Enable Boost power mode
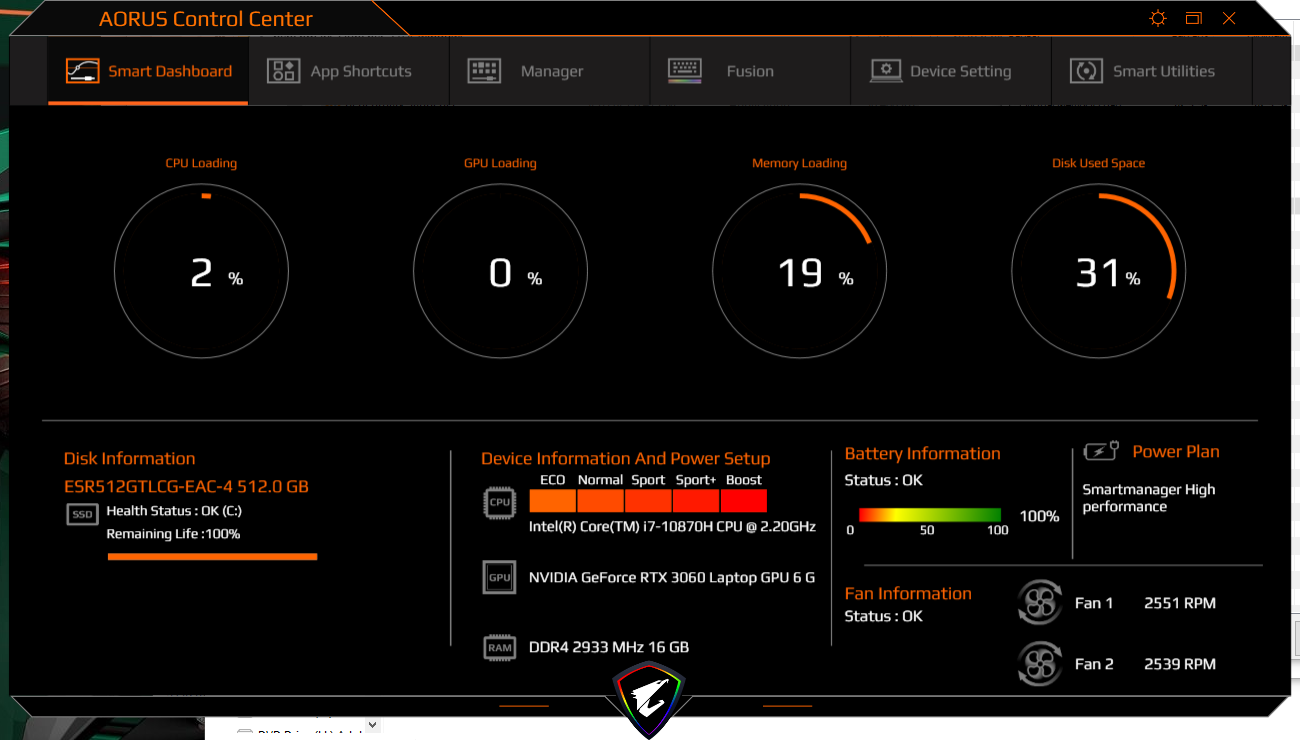1300x740 pixels. 743,501
